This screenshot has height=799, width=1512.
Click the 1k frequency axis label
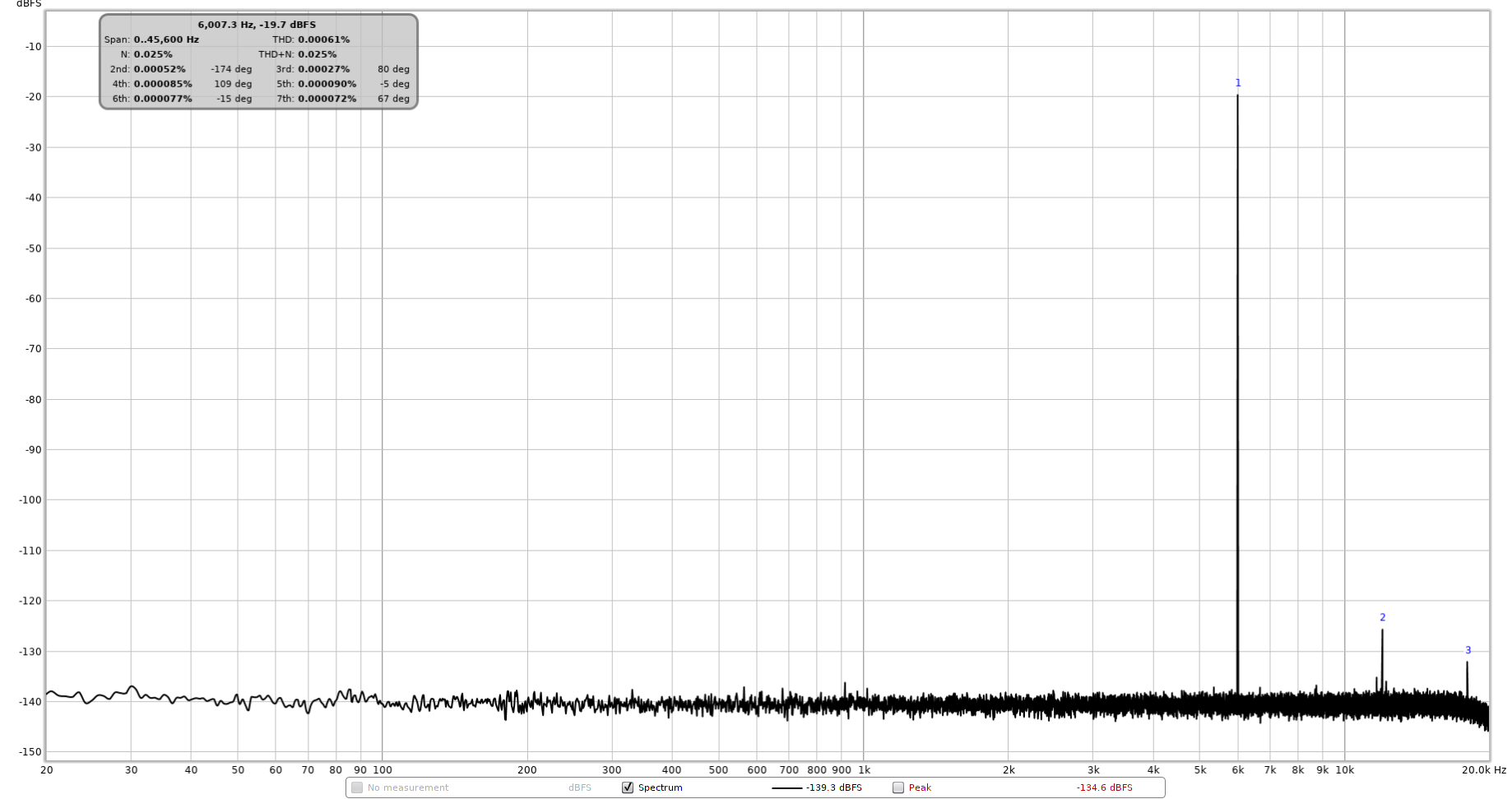coord(865,770)
